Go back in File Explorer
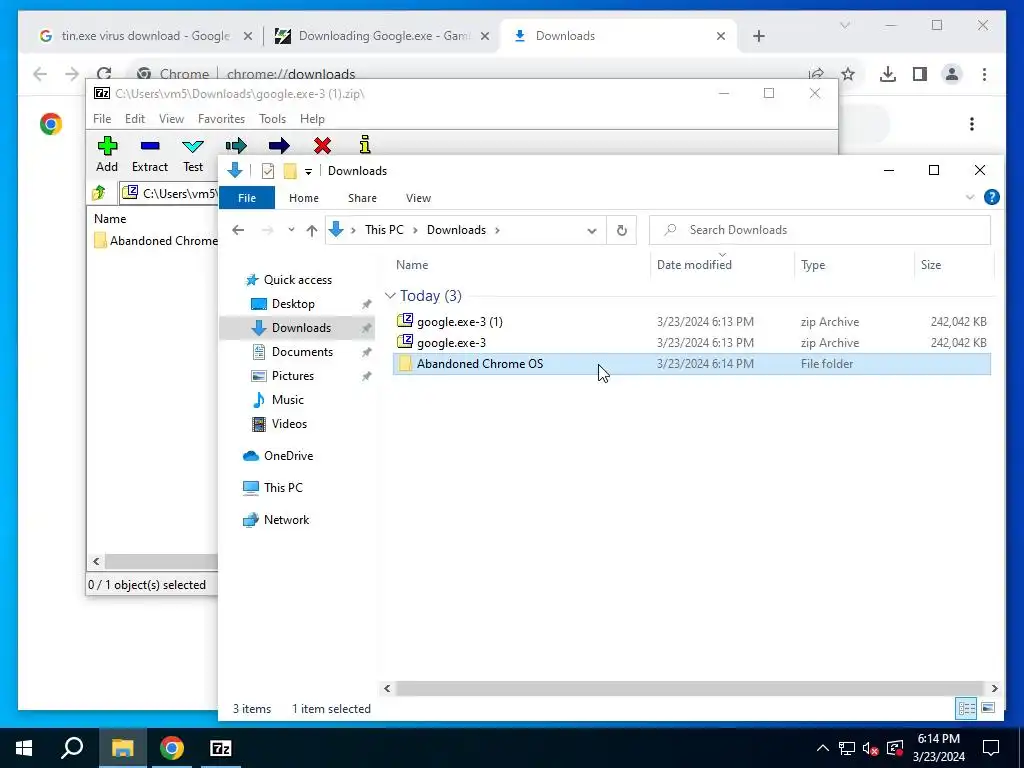 click(238, 230)
